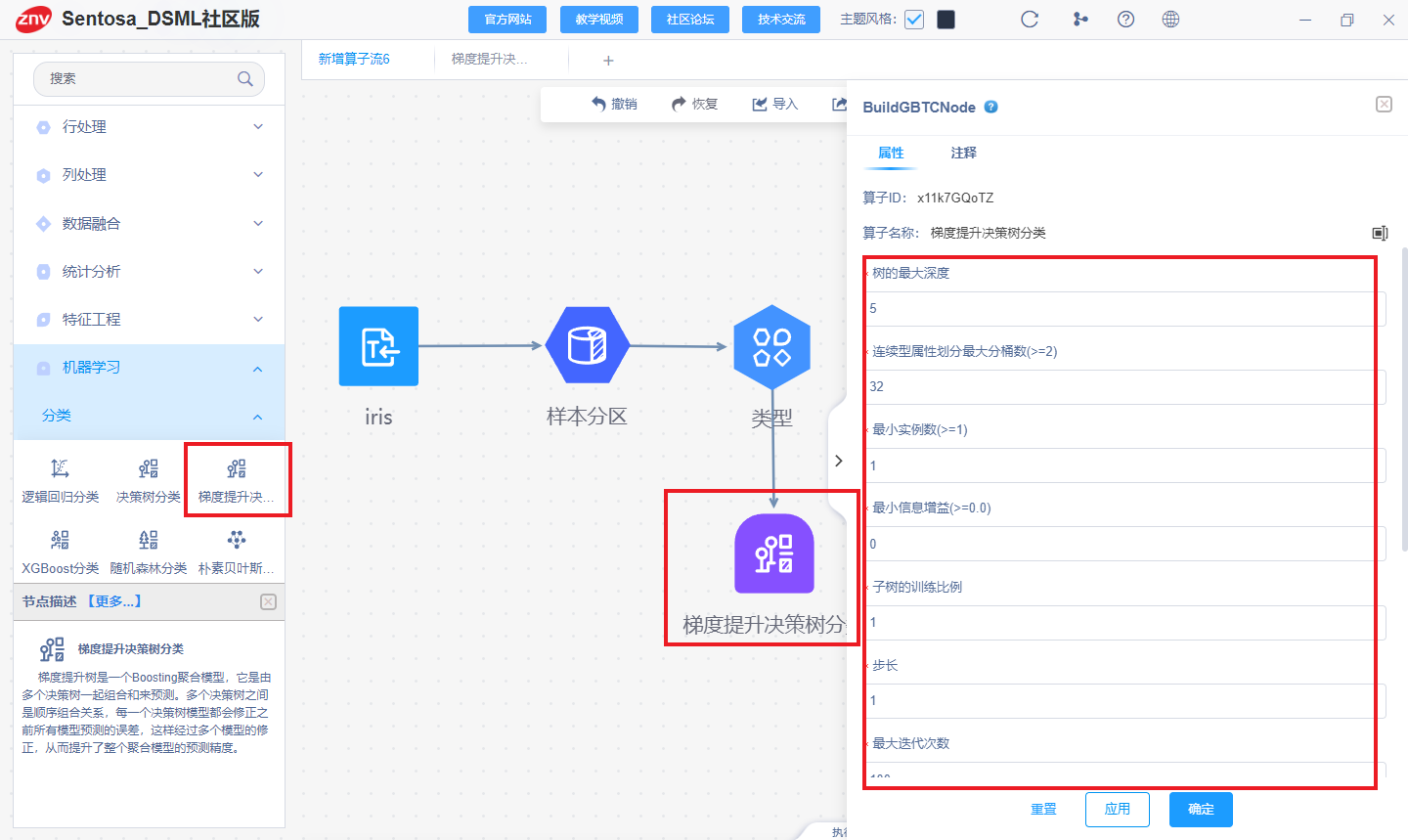
Task: Click 导入 import in canvas toolbar
Action: [775, 104]
